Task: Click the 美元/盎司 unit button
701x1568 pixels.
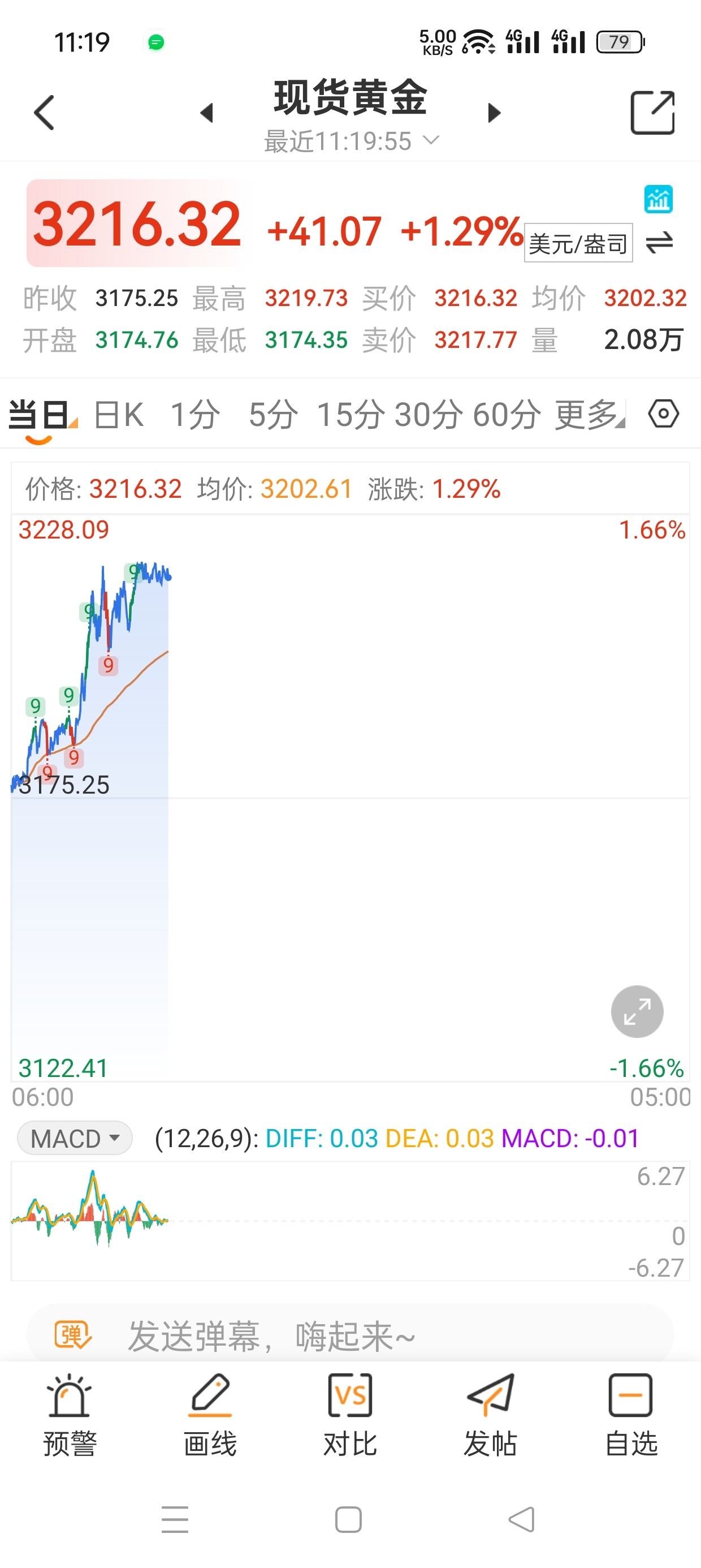Action: click(x=577, y=243)
